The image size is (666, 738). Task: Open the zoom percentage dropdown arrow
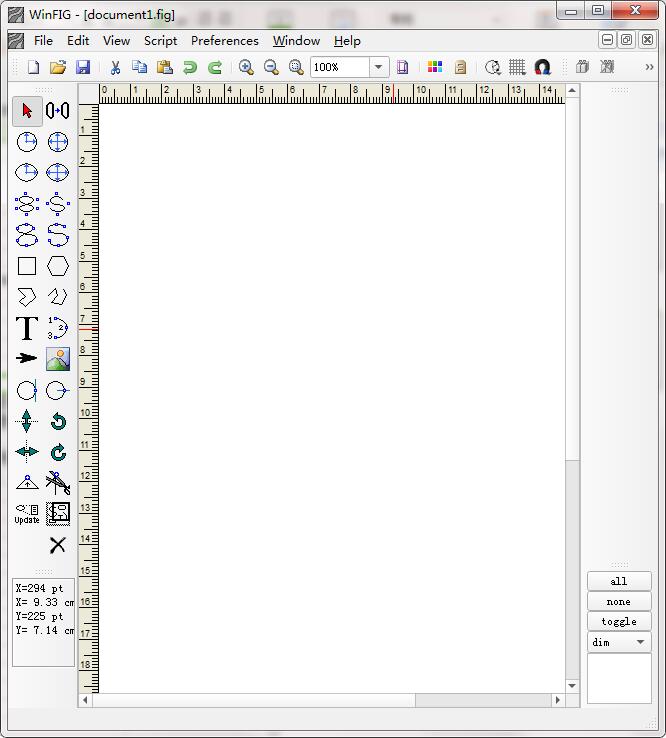click(x=378, y=67)
